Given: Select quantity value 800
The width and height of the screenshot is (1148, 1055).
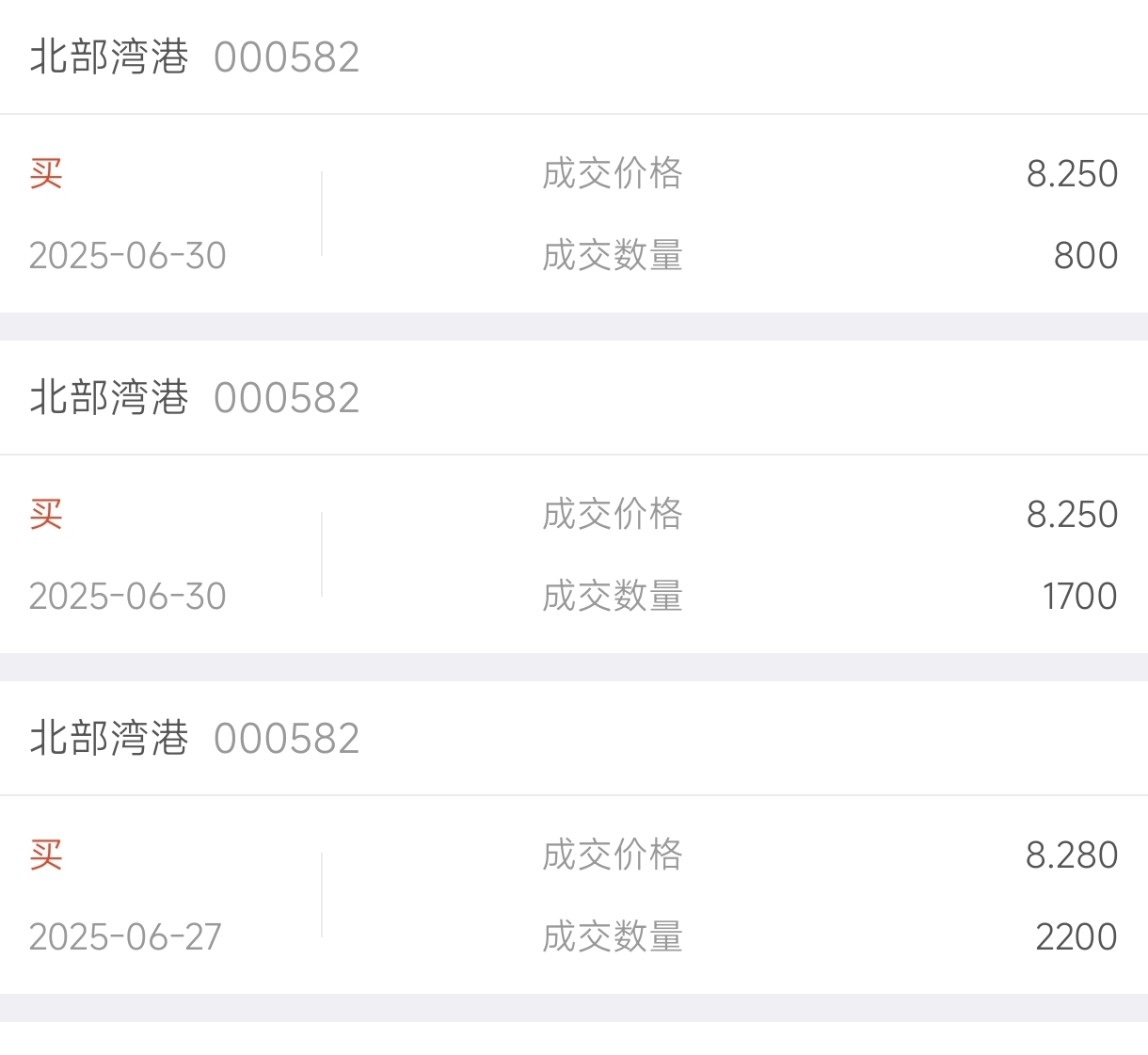Looking at the screenshot, I should (x=1086, y=255).
